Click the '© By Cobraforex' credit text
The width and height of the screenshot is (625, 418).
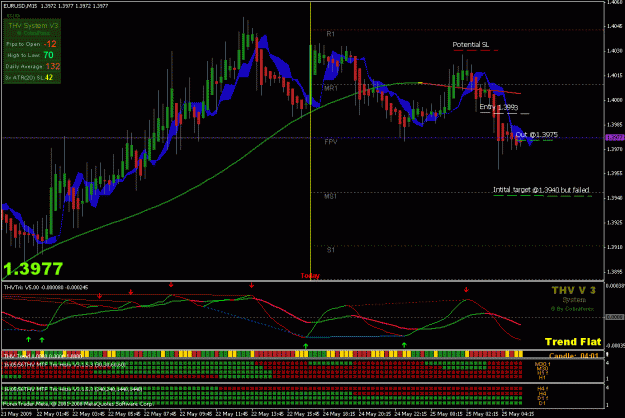pyautogui.click(x=572, y=309)
